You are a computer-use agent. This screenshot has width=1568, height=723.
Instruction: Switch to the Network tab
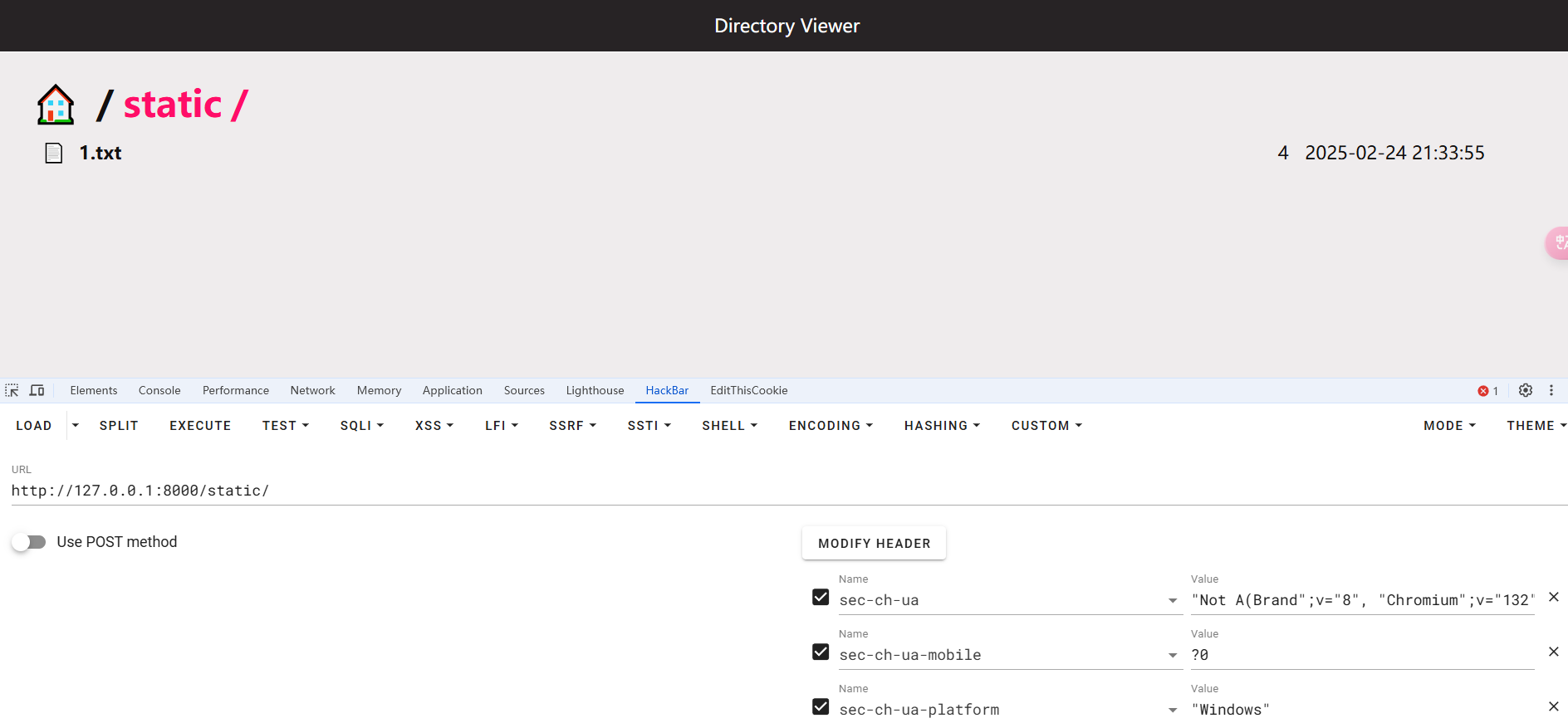tap(312, 390)
